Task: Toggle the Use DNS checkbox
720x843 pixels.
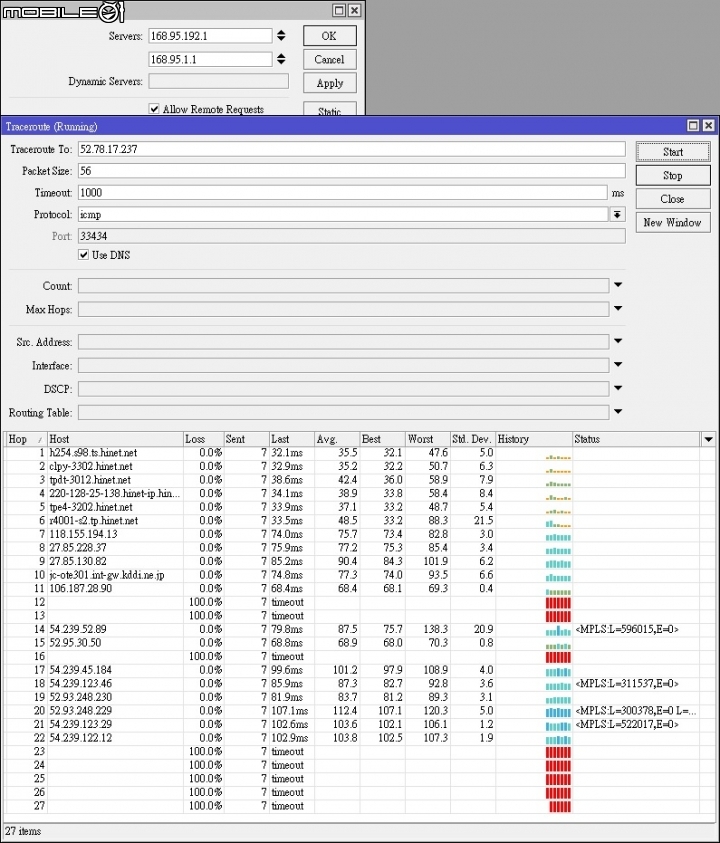Action: (83, 255)
